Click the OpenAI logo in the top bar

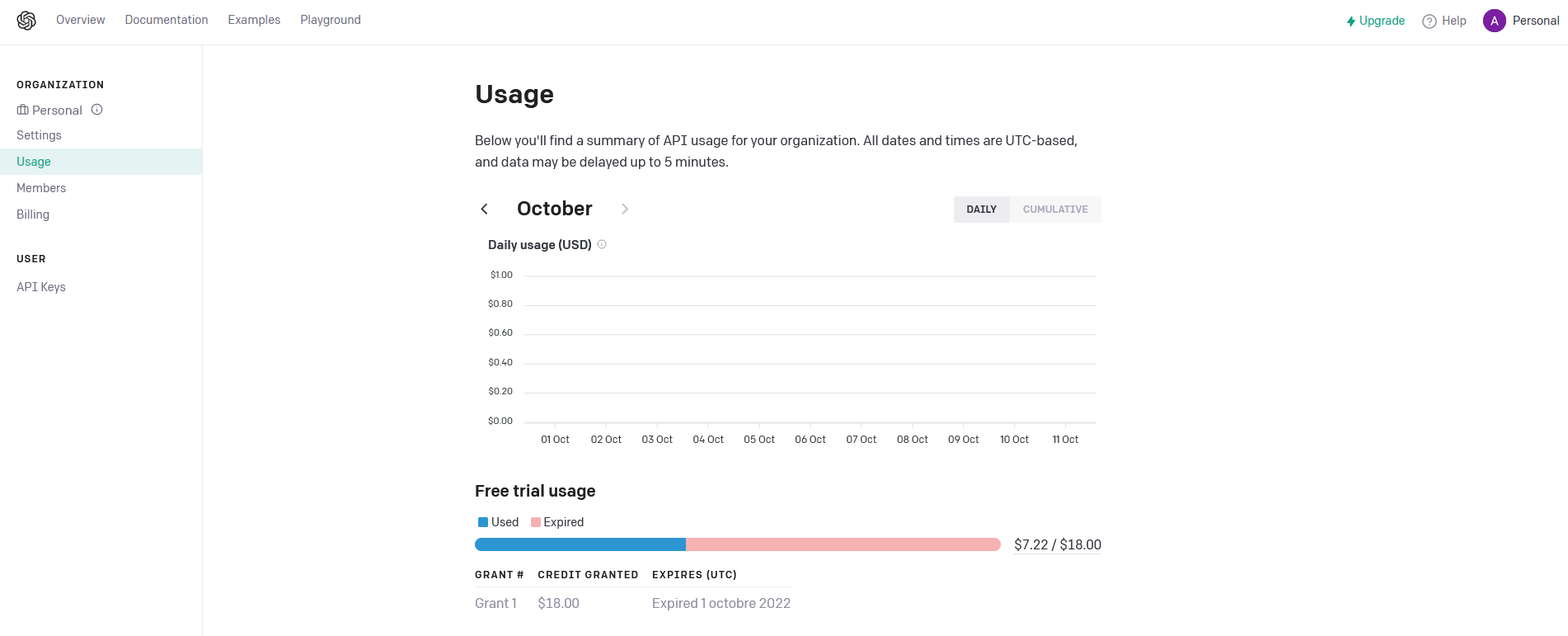pos(26,20)
